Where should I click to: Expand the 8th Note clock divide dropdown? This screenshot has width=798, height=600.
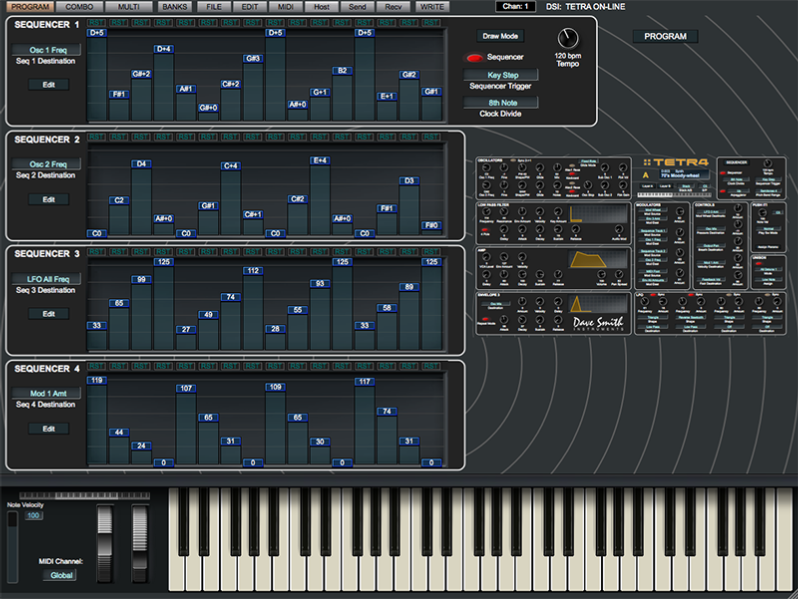click(503, 103)
